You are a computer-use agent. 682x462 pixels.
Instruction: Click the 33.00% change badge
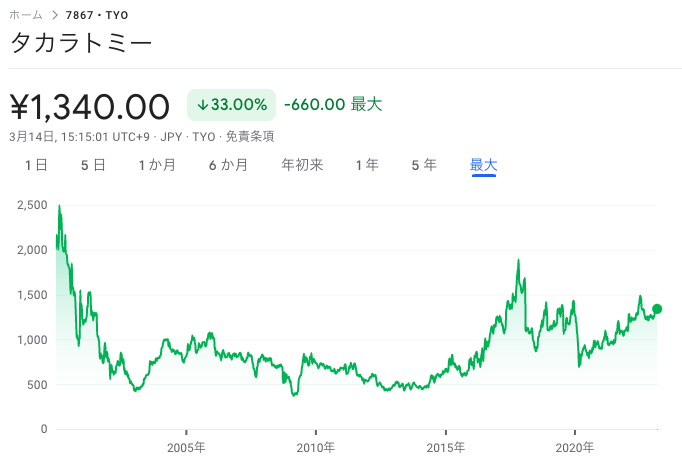pos(231,105)
